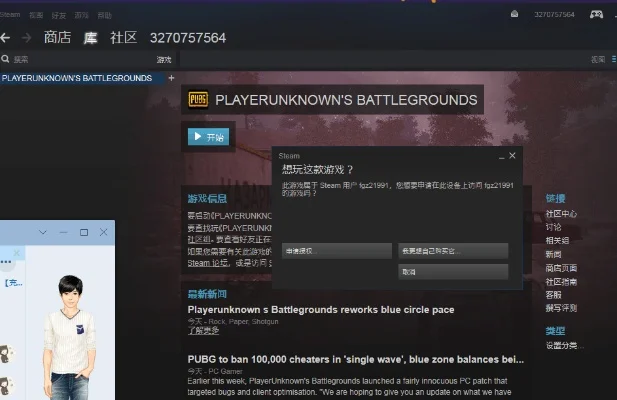The height and width of the screenshot is (400, 617).
Task: Click the 视图 label at top right
Action: tap(598, 59)
